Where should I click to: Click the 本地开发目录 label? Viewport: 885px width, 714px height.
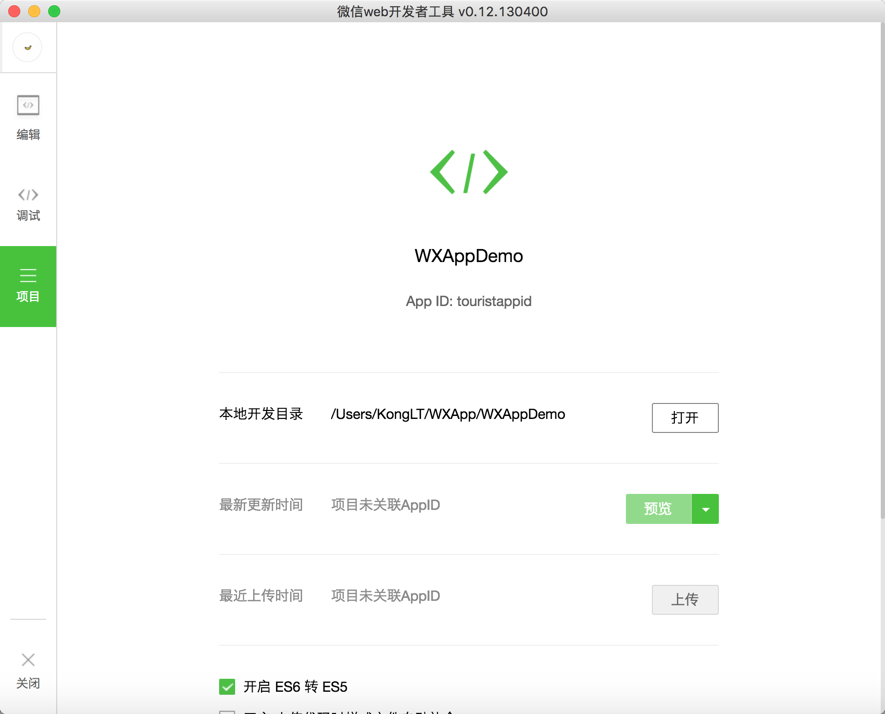pyautogui.click(x=261, y=414)
